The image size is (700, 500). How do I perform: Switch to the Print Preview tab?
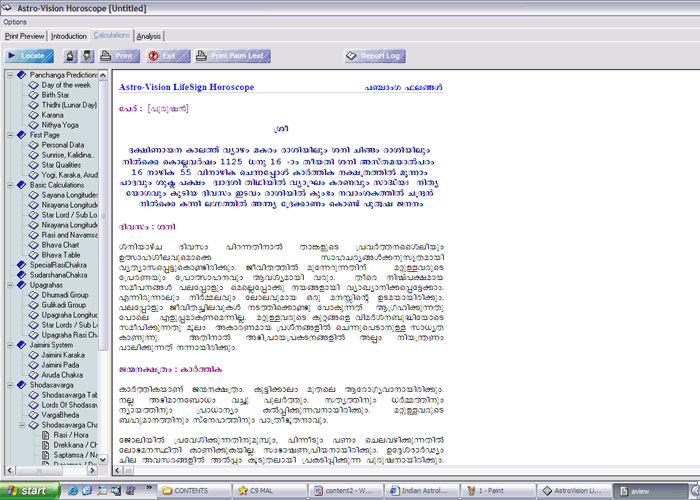(25, 36)
